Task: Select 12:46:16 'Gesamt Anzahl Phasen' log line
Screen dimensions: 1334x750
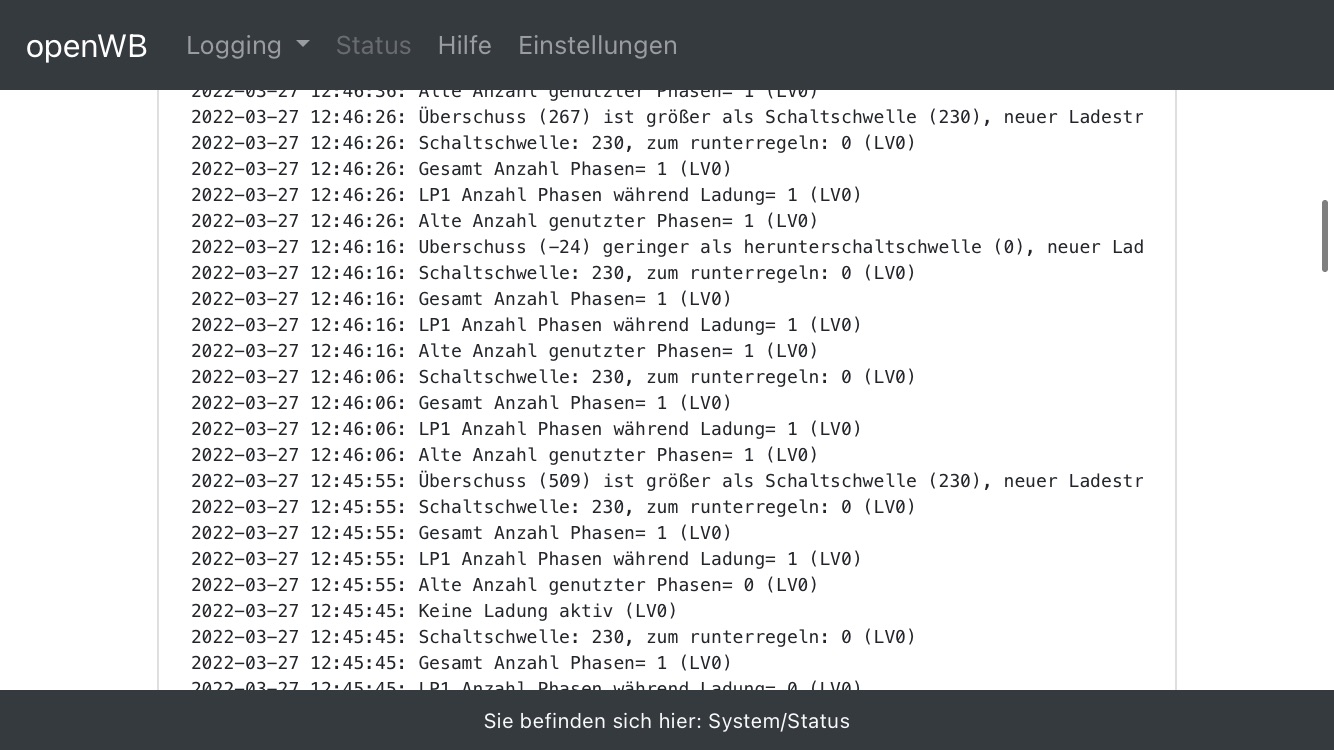Action: coord(461,299)
